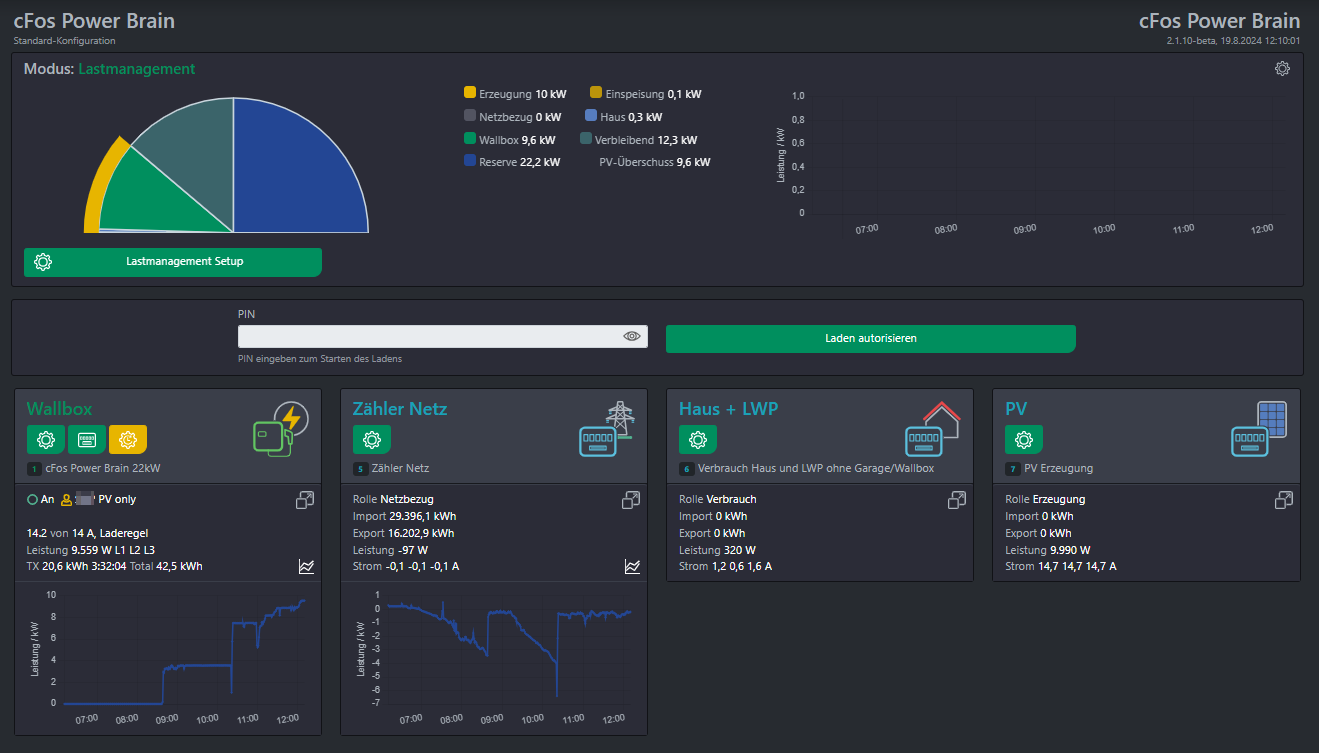Toggle the Einspeisung legend swatch
The width and height of the screenshot is (1319, 753).
[x=596, y=93]
